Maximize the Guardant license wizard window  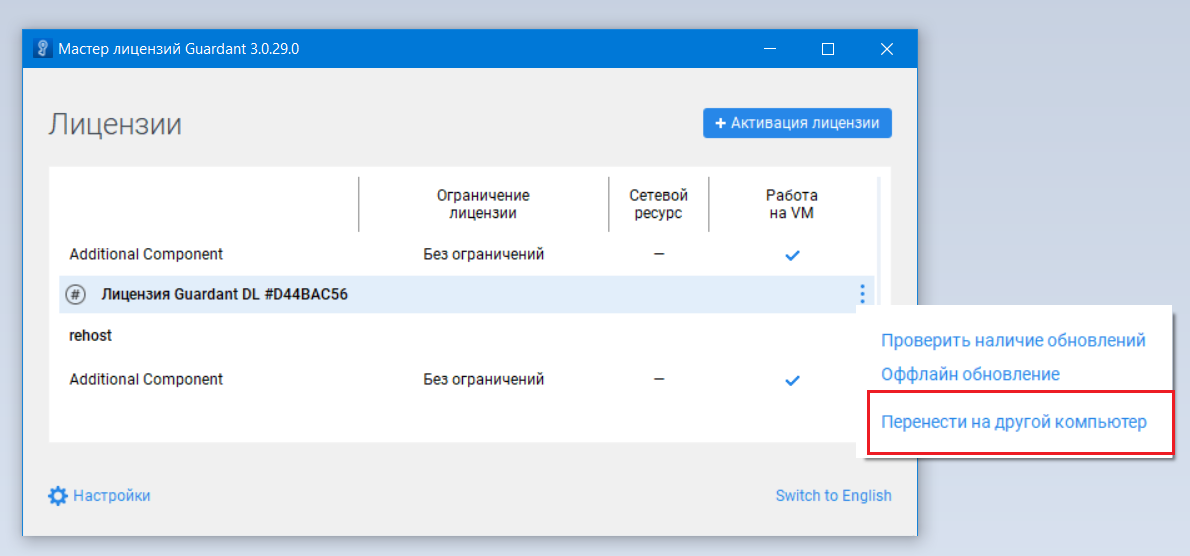(828, 49)
